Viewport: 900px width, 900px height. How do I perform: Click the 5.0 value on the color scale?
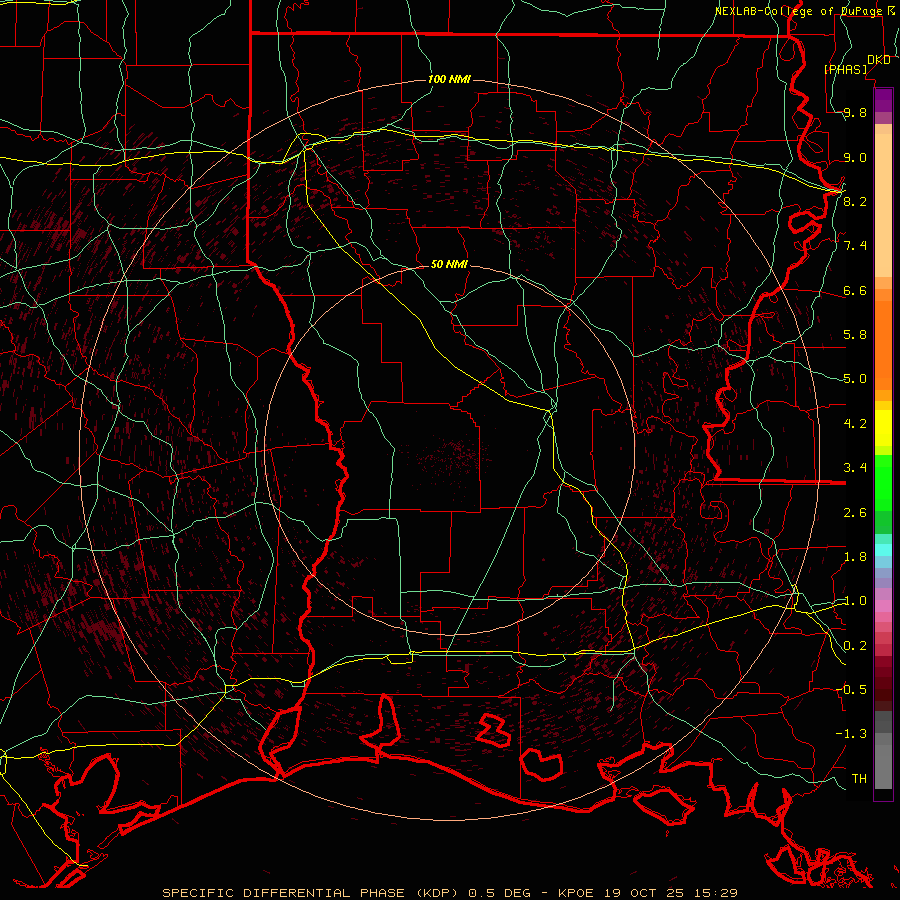coord(855,379)
